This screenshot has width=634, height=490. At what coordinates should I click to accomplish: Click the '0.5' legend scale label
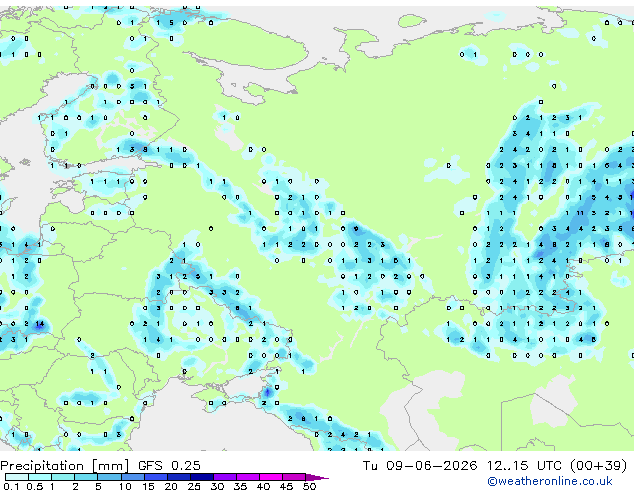35,486
